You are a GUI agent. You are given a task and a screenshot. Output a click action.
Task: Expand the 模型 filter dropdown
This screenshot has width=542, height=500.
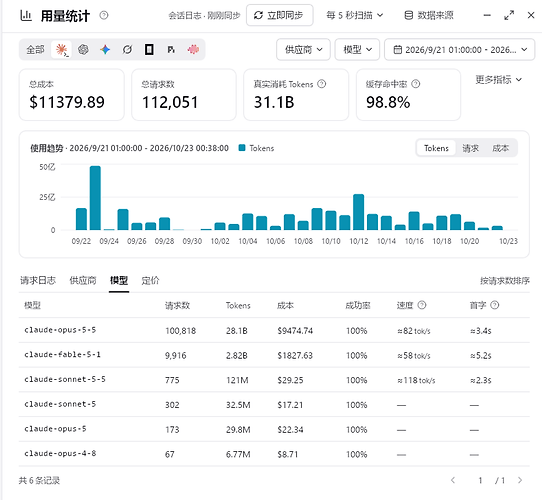click(x=357, y=49)
